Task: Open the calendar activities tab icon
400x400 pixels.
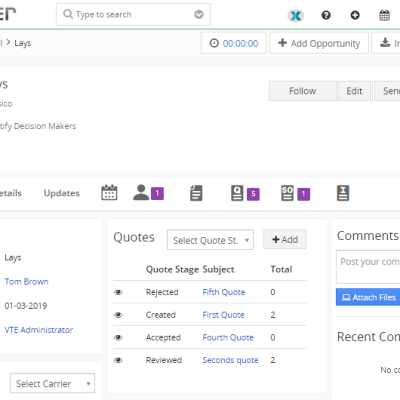Action: click(109, 192)
